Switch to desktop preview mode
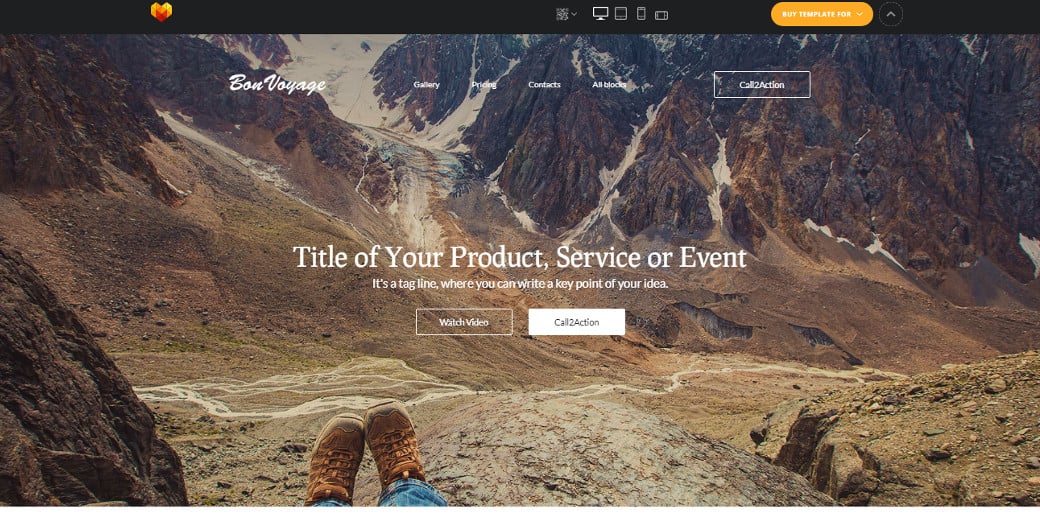Screen dimensions: 1040x516 pos(600,13)
